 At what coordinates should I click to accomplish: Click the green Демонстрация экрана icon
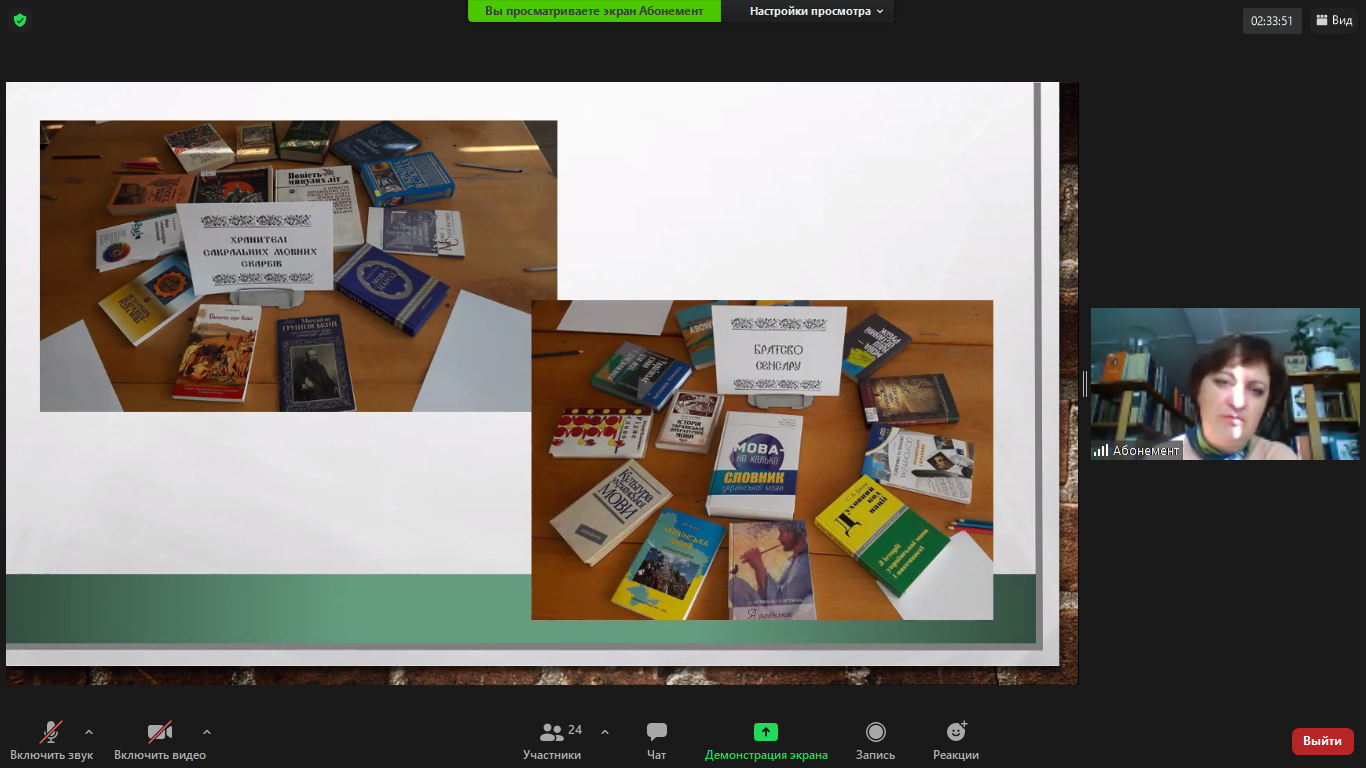click(766, 732)
